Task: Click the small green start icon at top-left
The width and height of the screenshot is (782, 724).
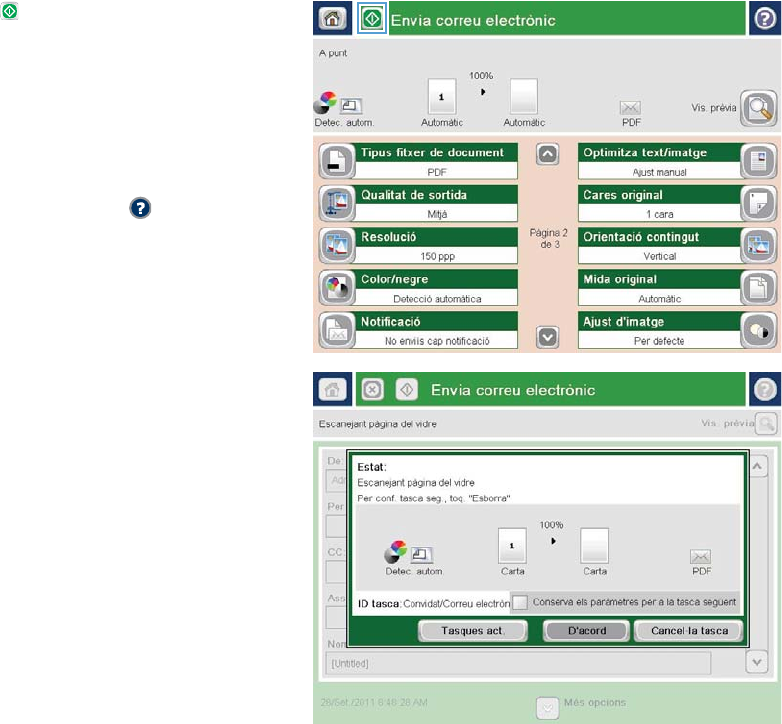Action: [9, 11]
